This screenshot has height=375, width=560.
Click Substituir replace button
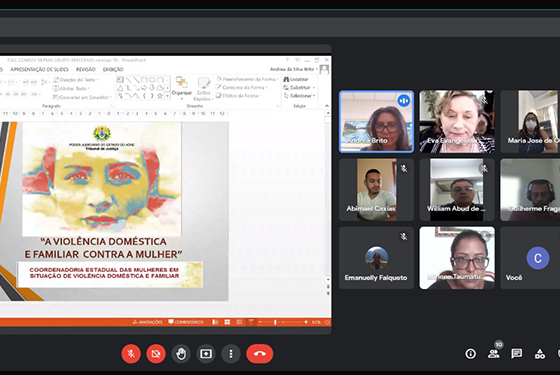tap(299, 87)
